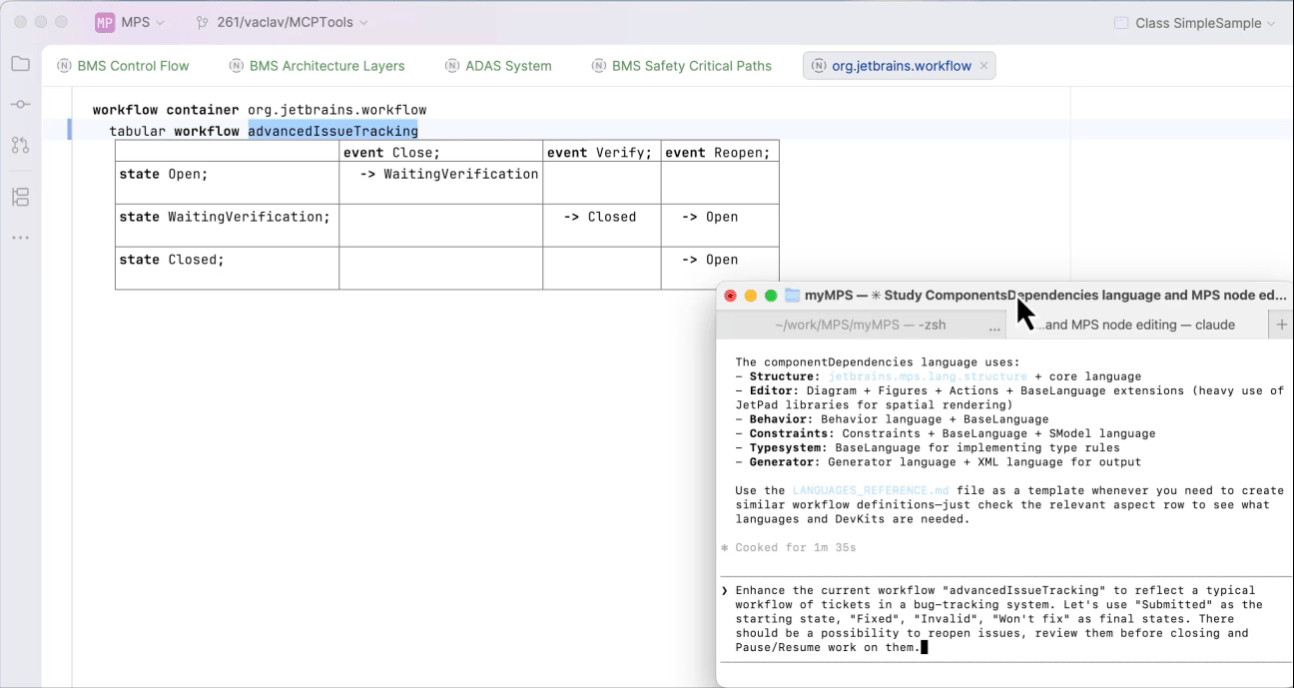Add a new terminal tab with plus button
Screen dimensions: 1294x688
pos(1281,325)
